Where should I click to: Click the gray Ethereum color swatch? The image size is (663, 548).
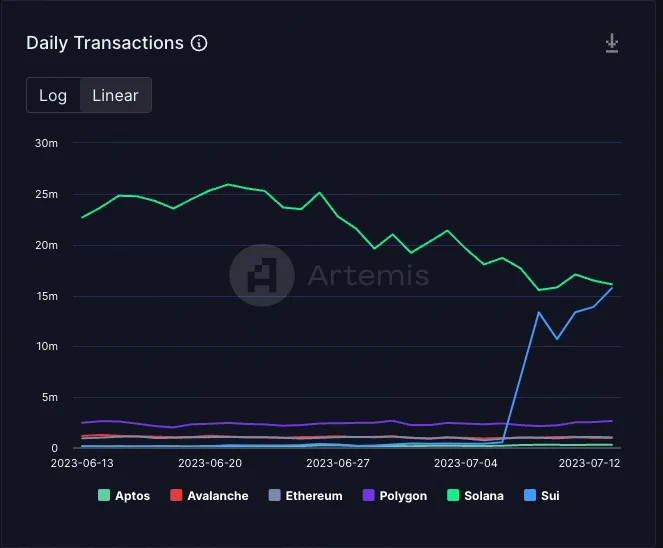[x=274, y=495]
